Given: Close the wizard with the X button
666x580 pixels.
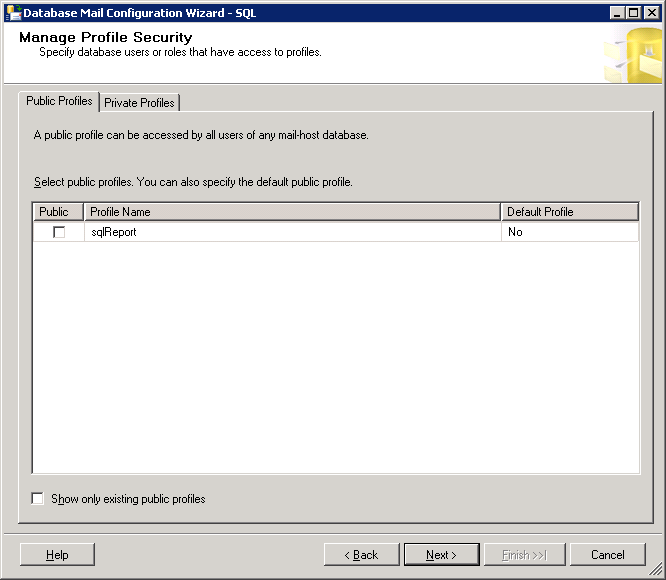Looking at the screenshot, I should (x=650, y=12).
